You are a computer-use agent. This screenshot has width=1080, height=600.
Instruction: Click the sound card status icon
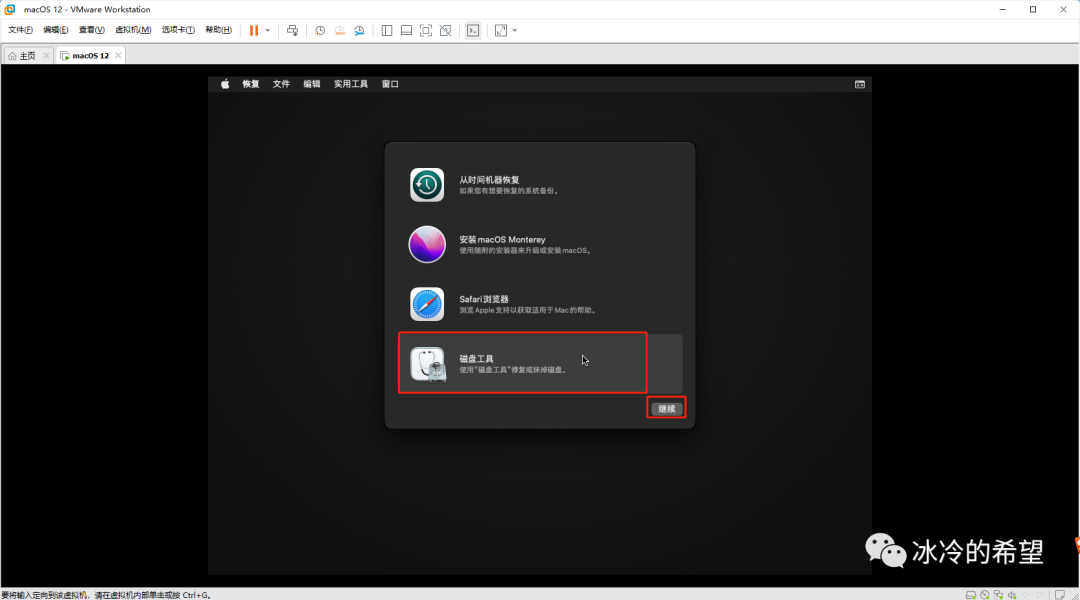click(x=1012, y=595)
